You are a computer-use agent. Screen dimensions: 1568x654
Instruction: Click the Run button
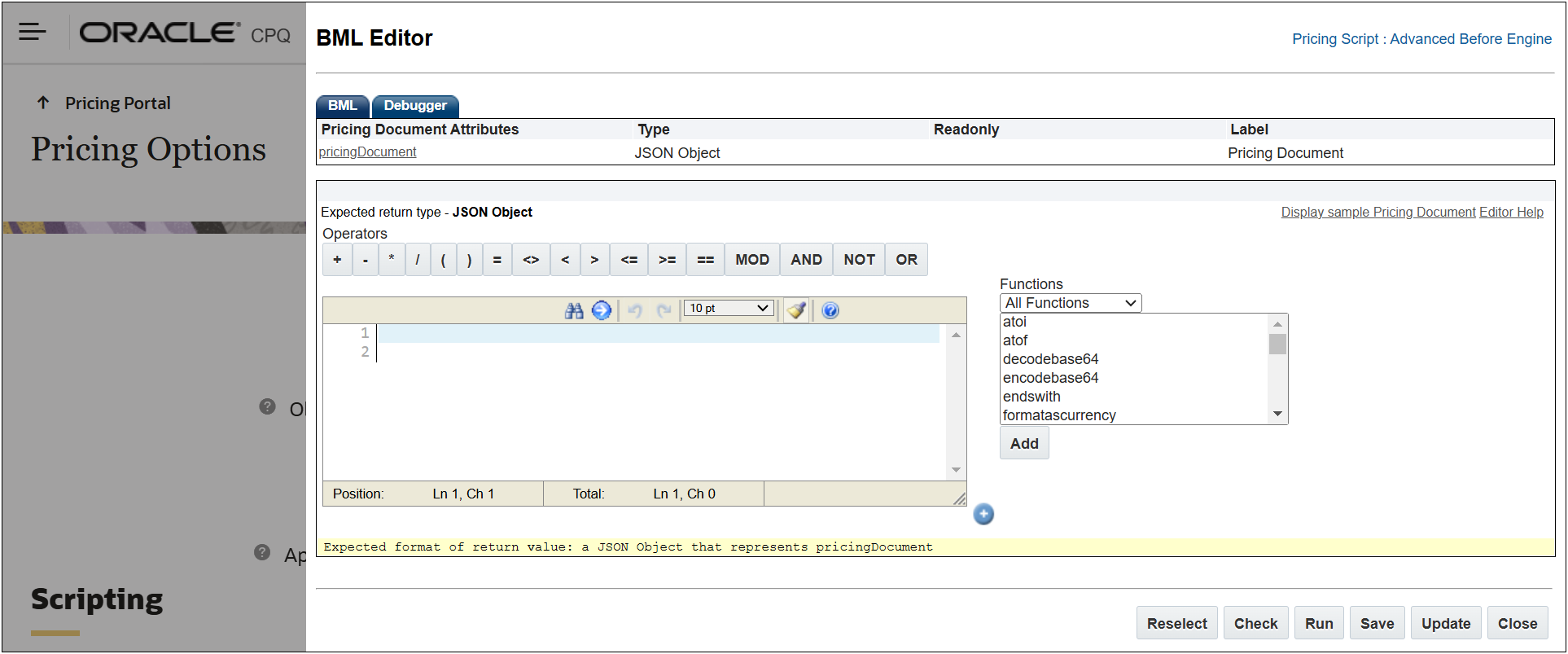tap(1319, 624)
